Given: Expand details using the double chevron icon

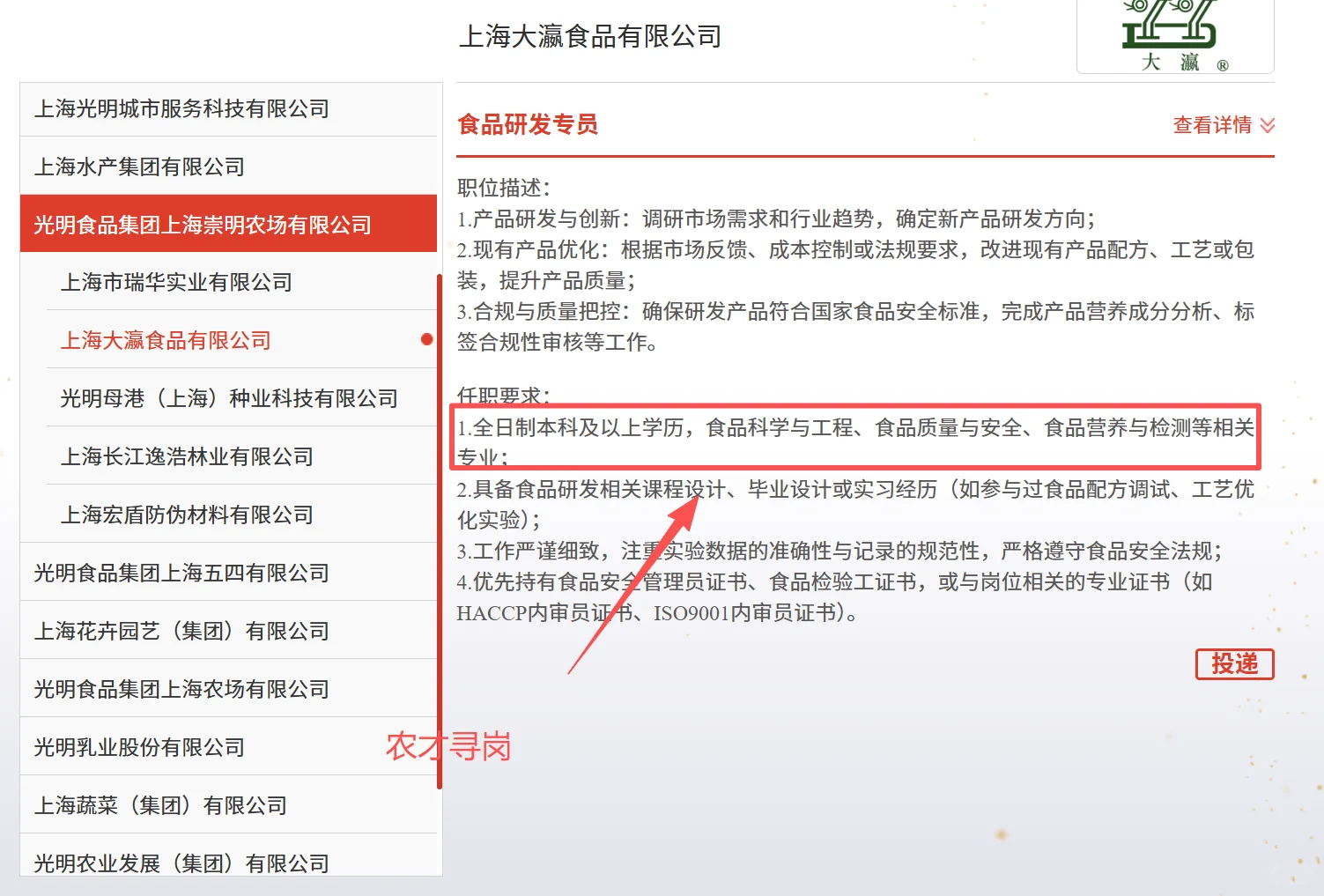Looking at the screenshot, I should 1268,125.
